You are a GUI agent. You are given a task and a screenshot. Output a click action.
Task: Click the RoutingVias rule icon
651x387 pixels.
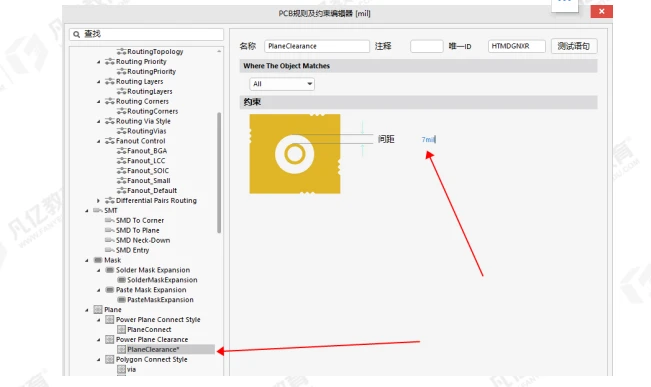pos(121,131)
